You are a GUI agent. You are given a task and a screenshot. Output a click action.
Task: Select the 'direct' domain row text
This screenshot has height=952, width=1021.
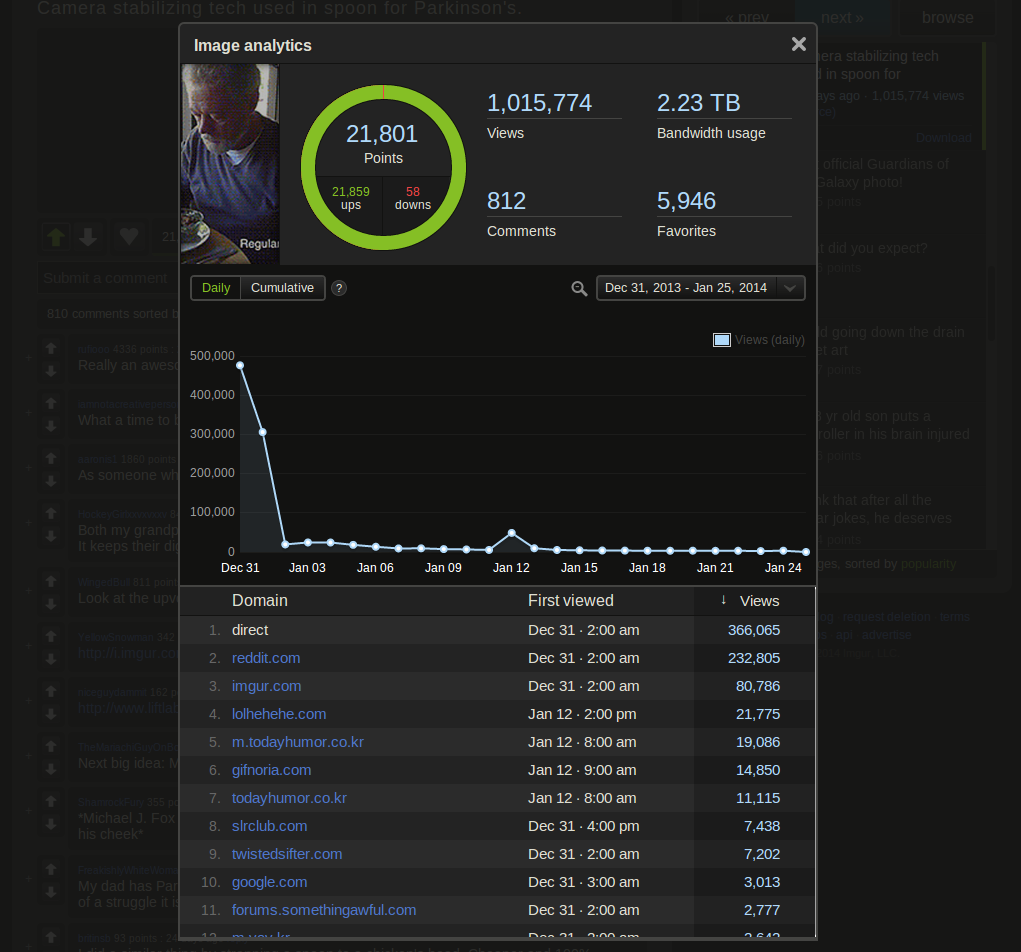[250, 630]
